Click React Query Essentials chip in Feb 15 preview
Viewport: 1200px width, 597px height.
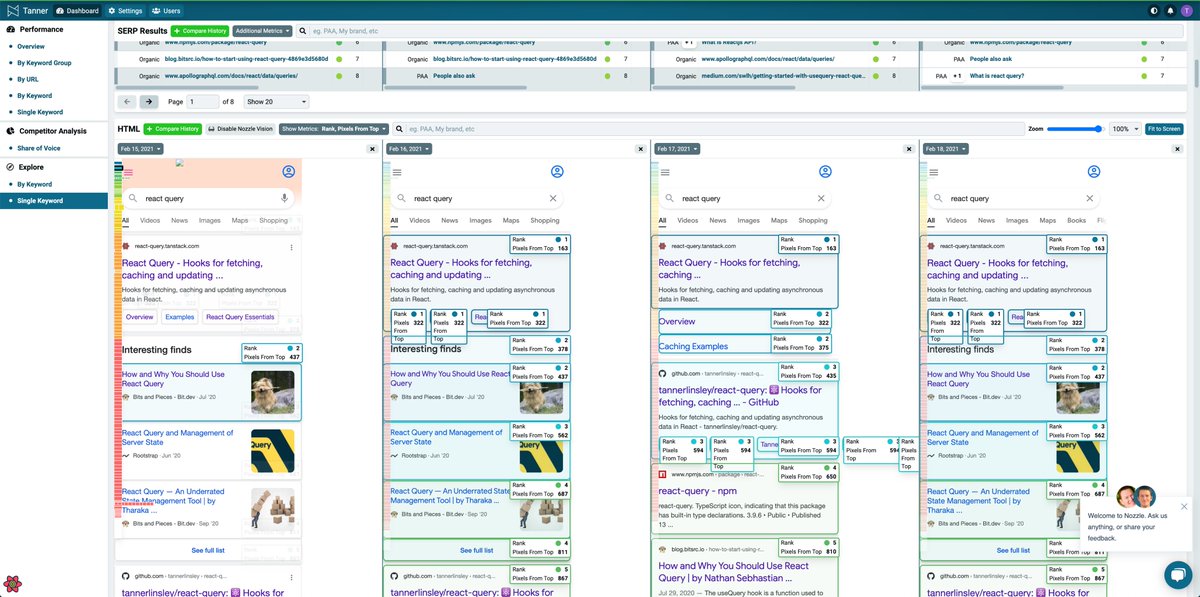pyautogui.click(x=240, y=317)
